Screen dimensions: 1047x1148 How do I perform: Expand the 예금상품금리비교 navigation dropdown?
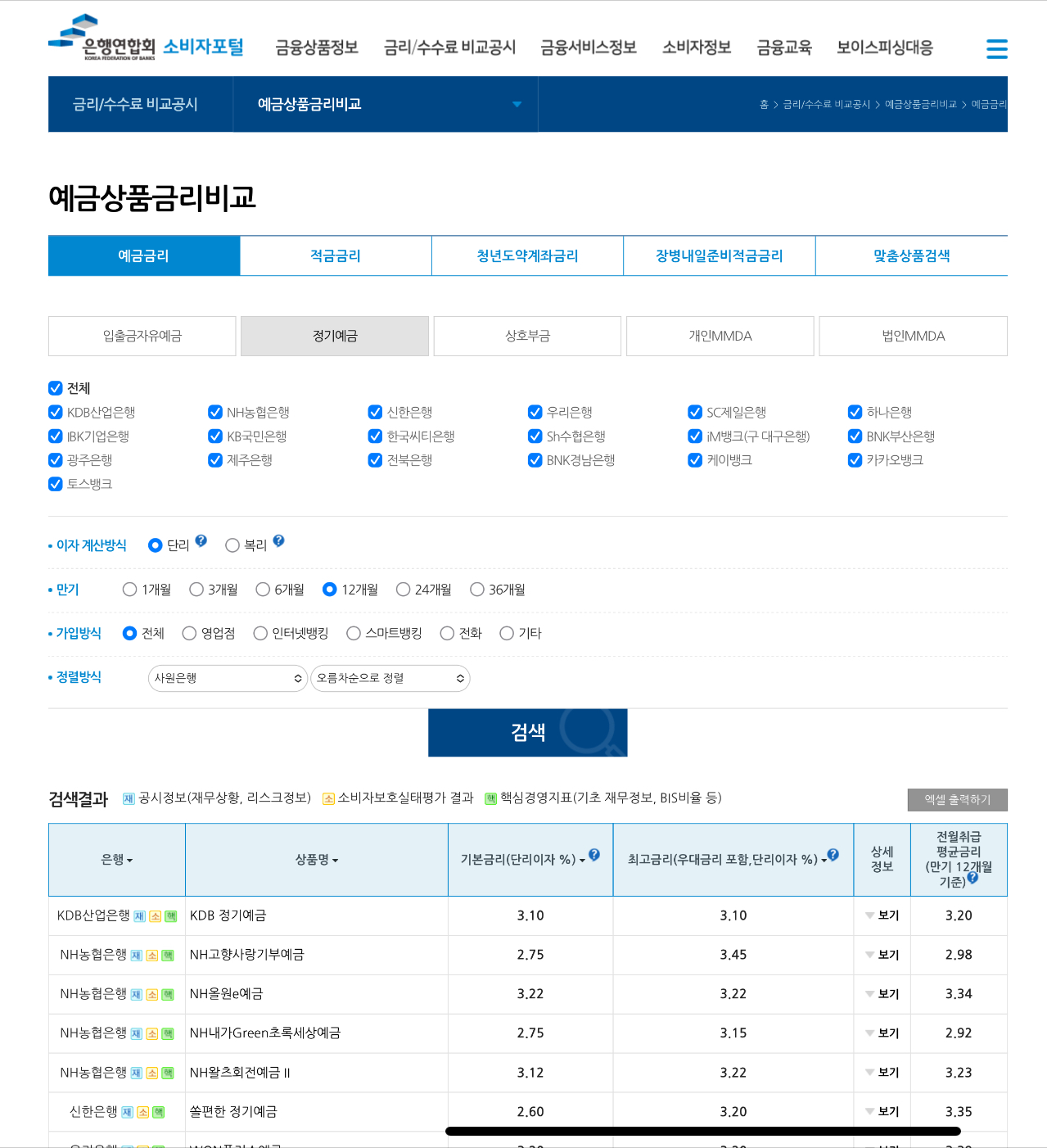pyautogui.click(x=386, y=104)
